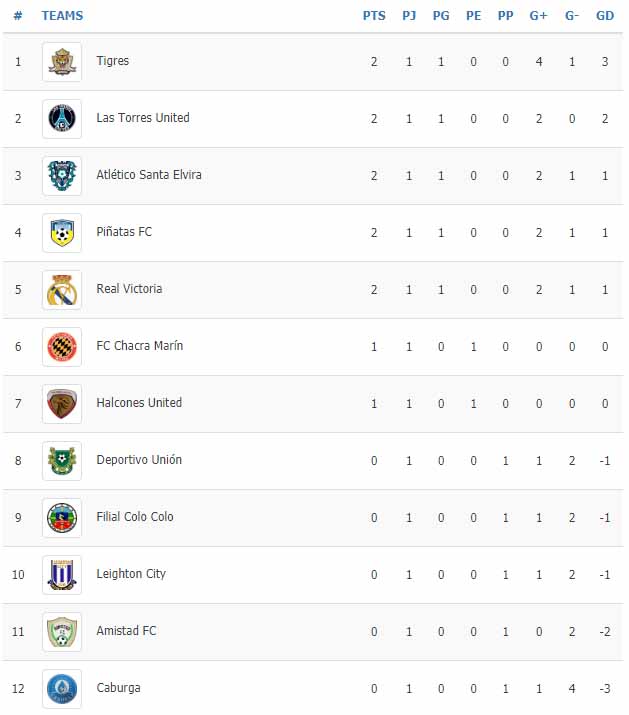Open the Filial Colo Colo badge
Screen dimensions: 629x715
[62, 518]
